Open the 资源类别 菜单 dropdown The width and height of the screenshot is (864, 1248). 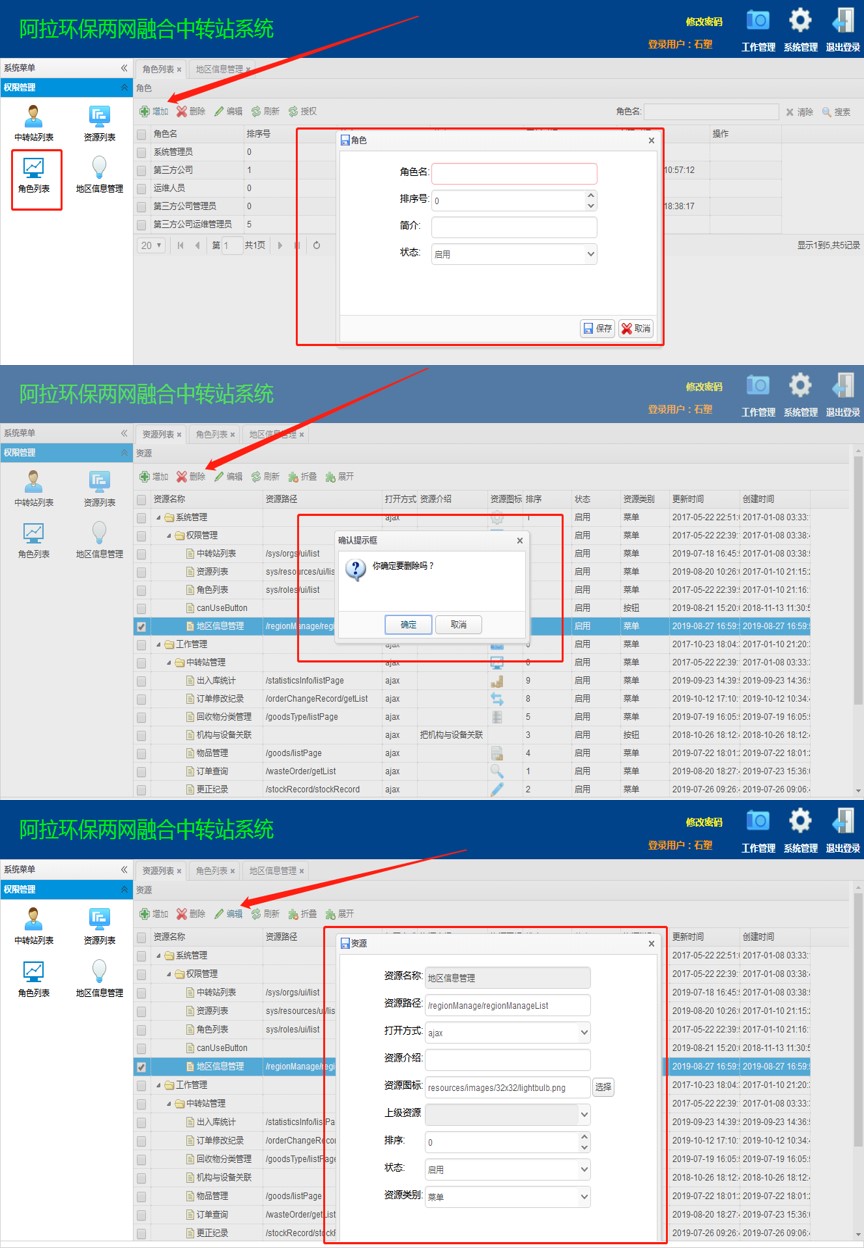583,1196
